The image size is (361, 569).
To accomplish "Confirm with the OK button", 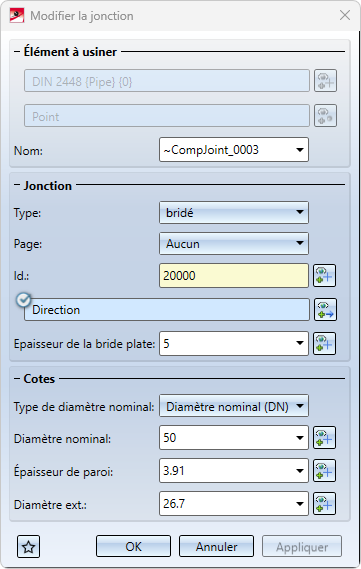I will (x=133, y=546).
